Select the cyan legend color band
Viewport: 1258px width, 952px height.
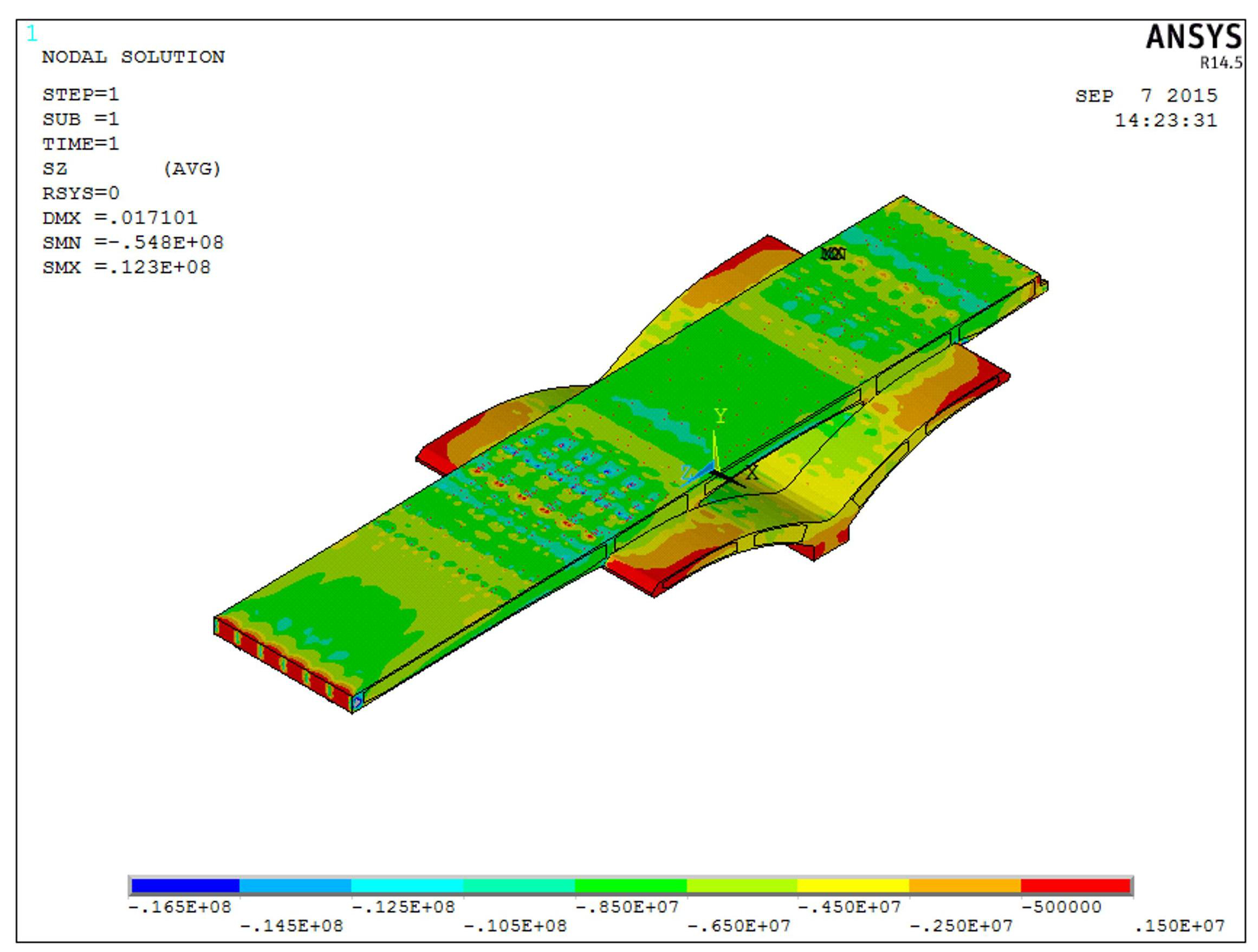(x=407, y=885)
